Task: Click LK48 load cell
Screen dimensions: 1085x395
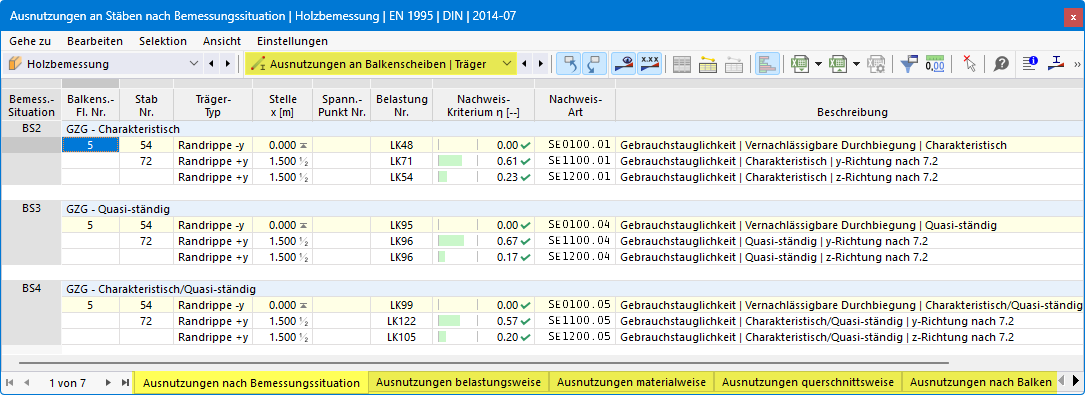Action: tap(401, 145)
